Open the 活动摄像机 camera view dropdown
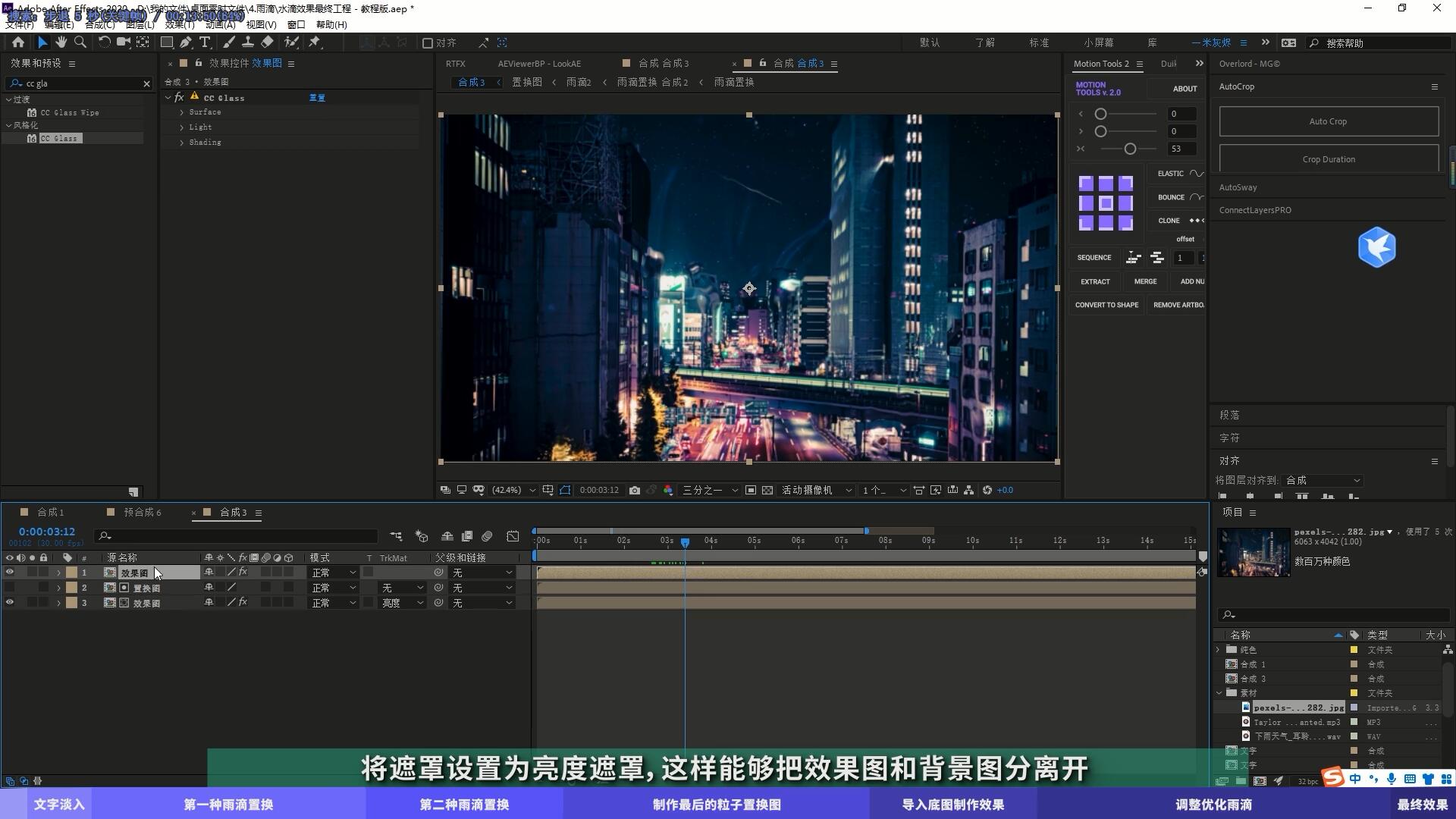 coord(817,491)
